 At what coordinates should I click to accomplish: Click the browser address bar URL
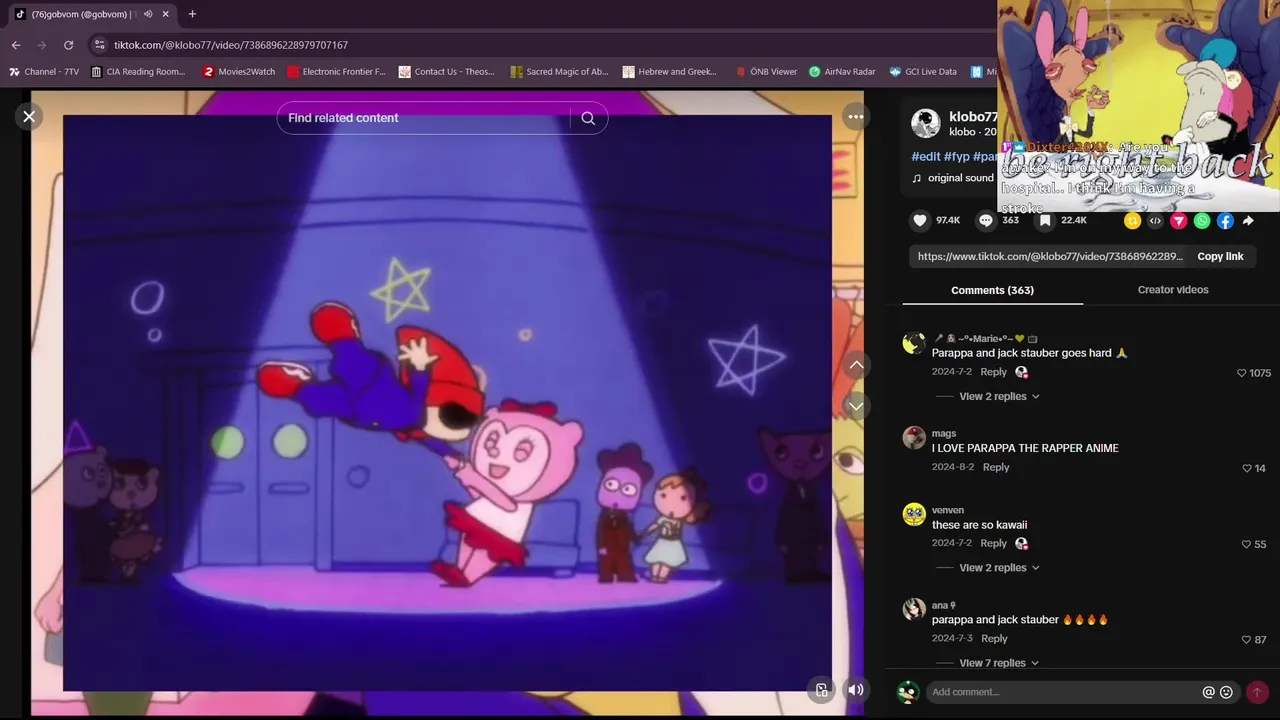(231, 45)
